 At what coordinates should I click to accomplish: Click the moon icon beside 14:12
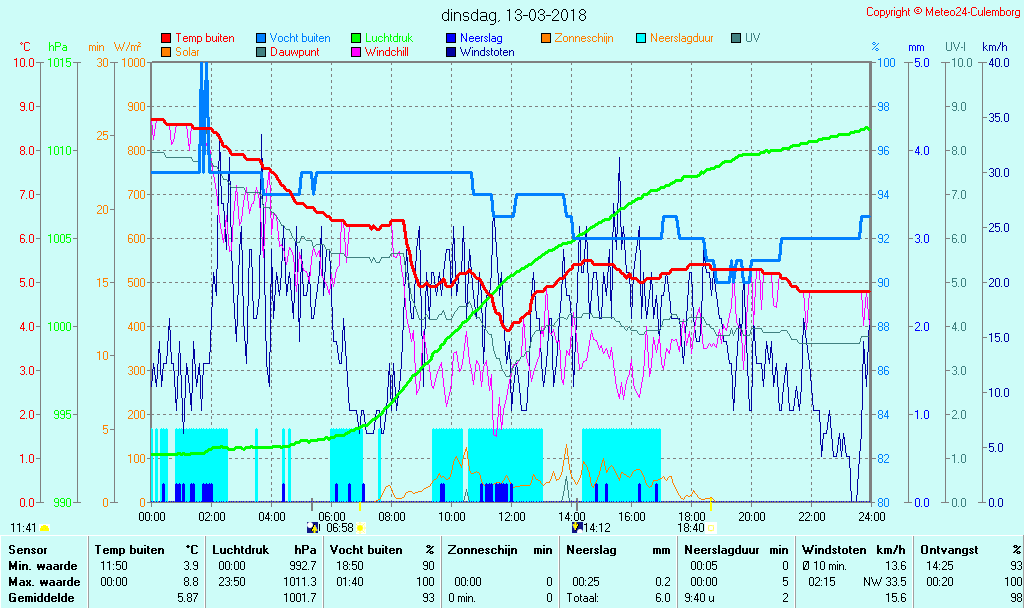(x=577, y=528)
